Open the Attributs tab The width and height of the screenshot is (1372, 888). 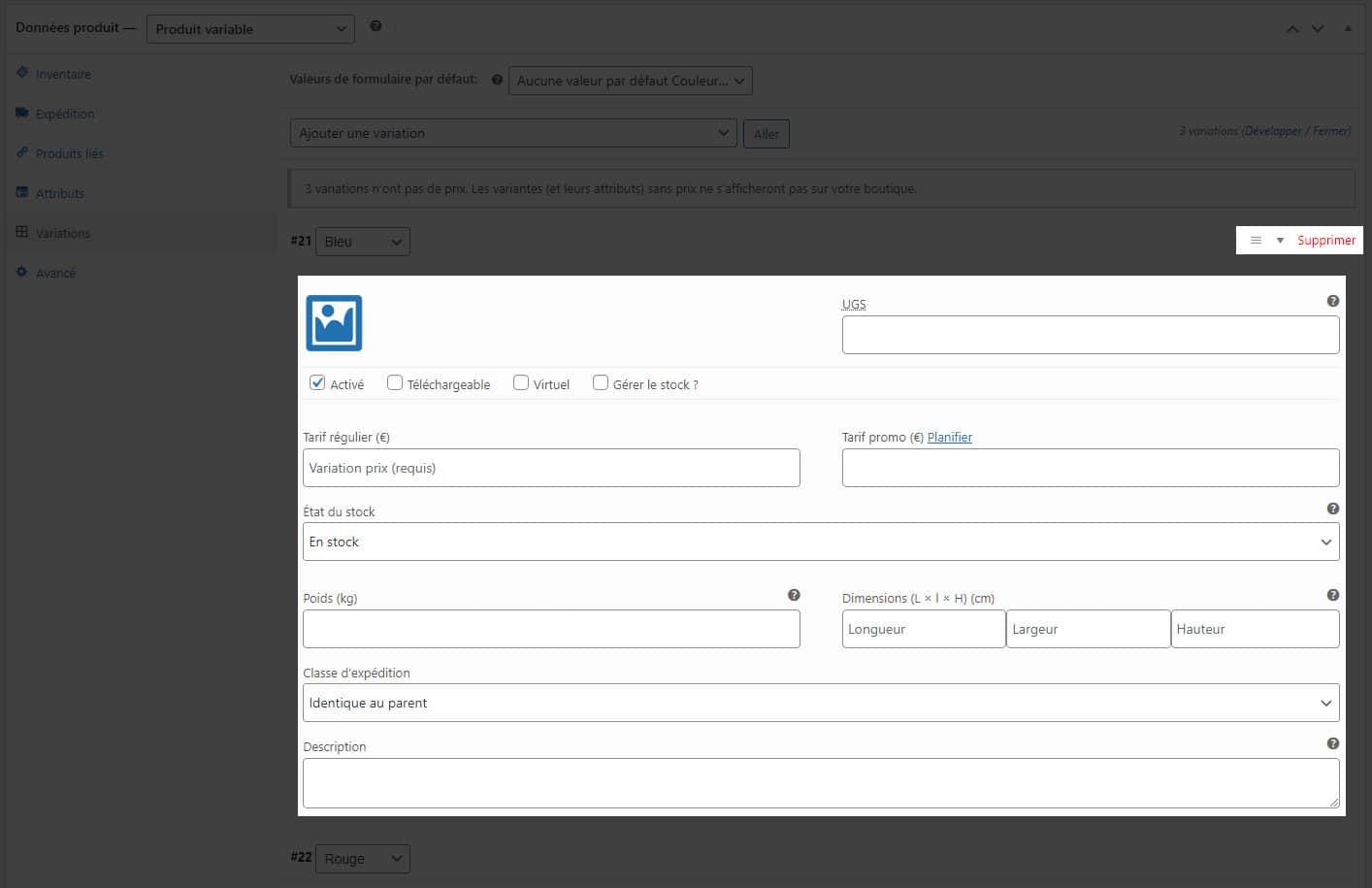point(59,194)
